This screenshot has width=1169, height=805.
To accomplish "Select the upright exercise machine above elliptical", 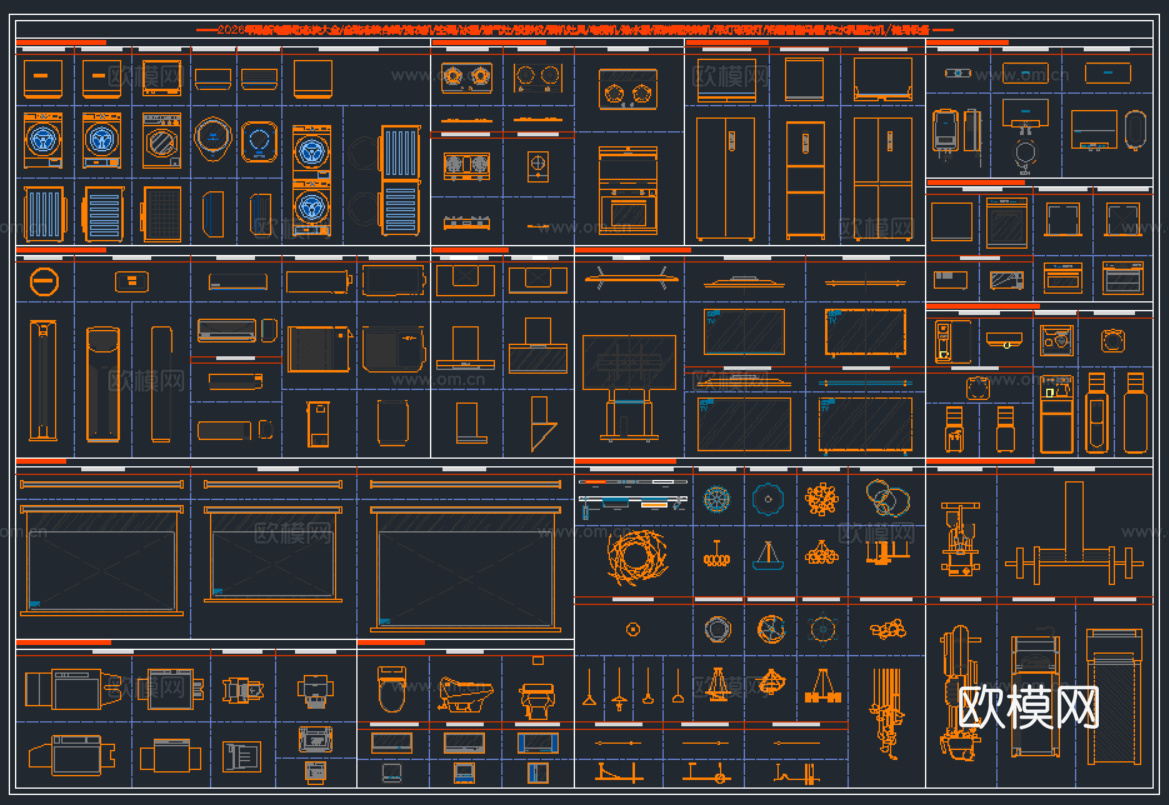I will (x=960, y=539).
